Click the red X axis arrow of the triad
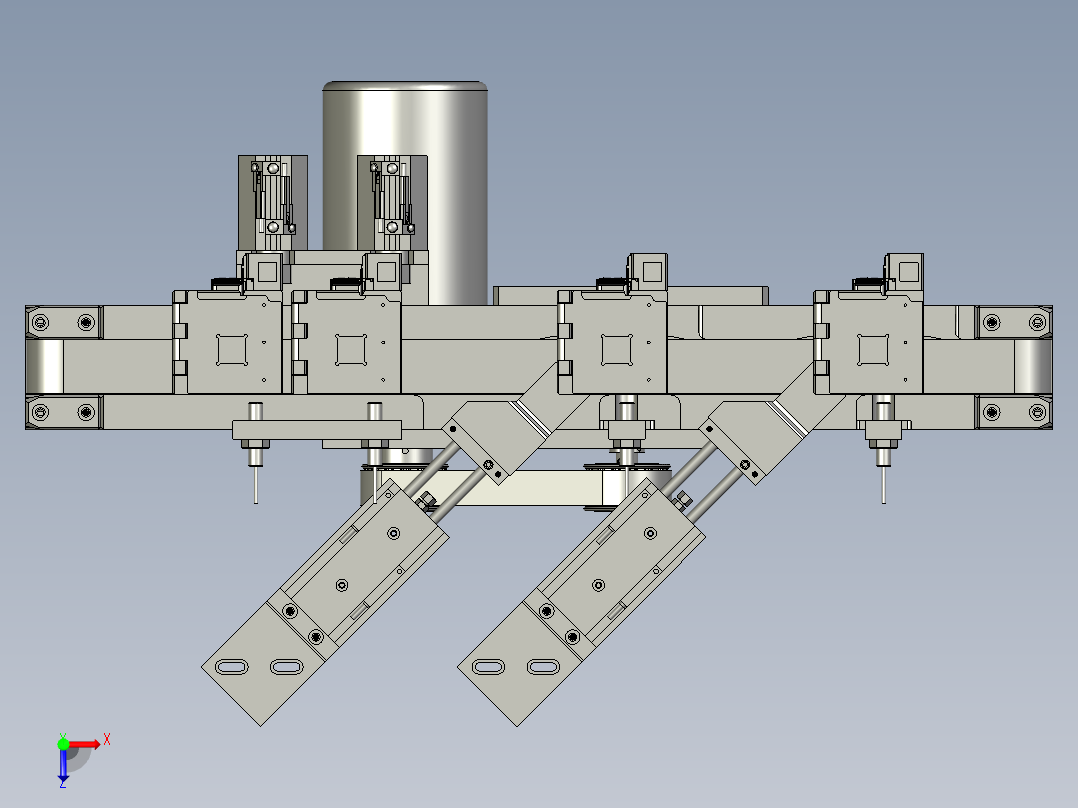 pos(84,744)
